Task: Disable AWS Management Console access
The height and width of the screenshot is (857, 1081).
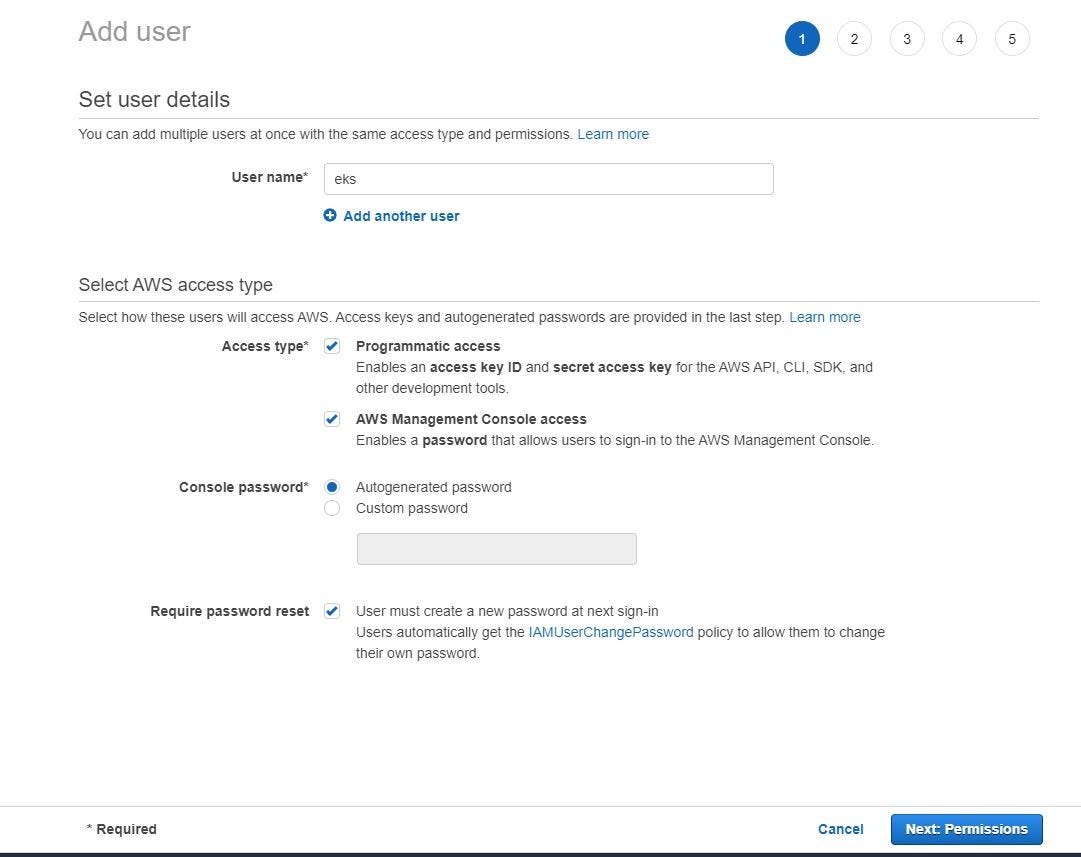Action: pyautogui.click(x=331, y=418)
